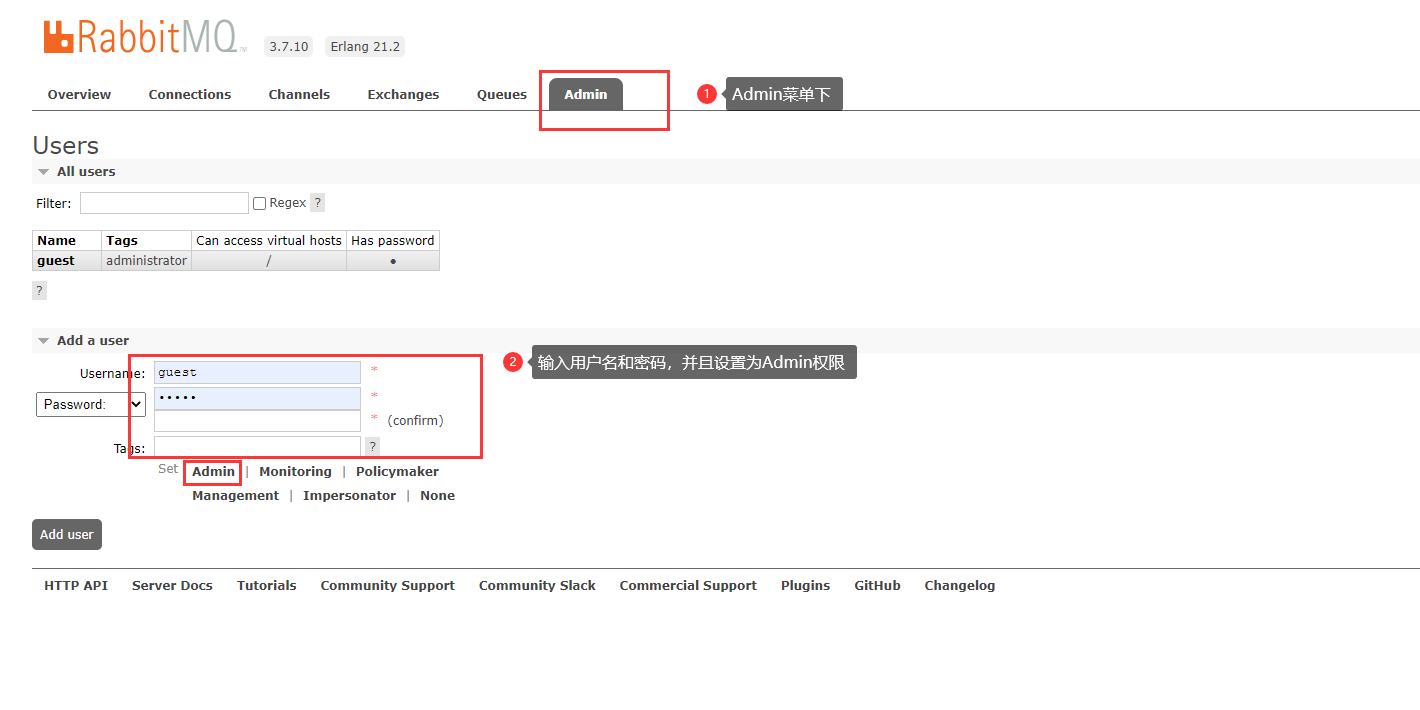Focus the Username input field
This screenshot has width=1420, height=710.
click(x=257, y=372)
